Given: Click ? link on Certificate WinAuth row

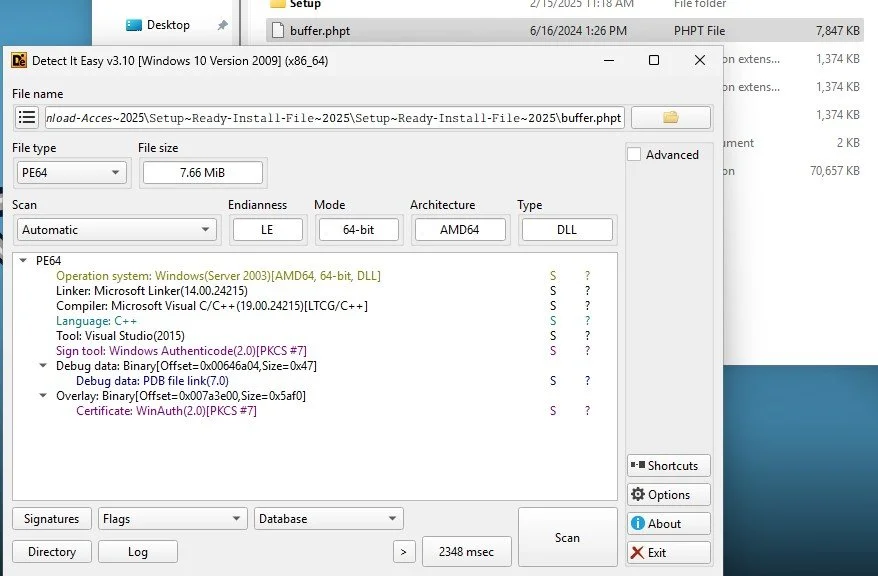Looking at the screenshot, I should point(587,411).
